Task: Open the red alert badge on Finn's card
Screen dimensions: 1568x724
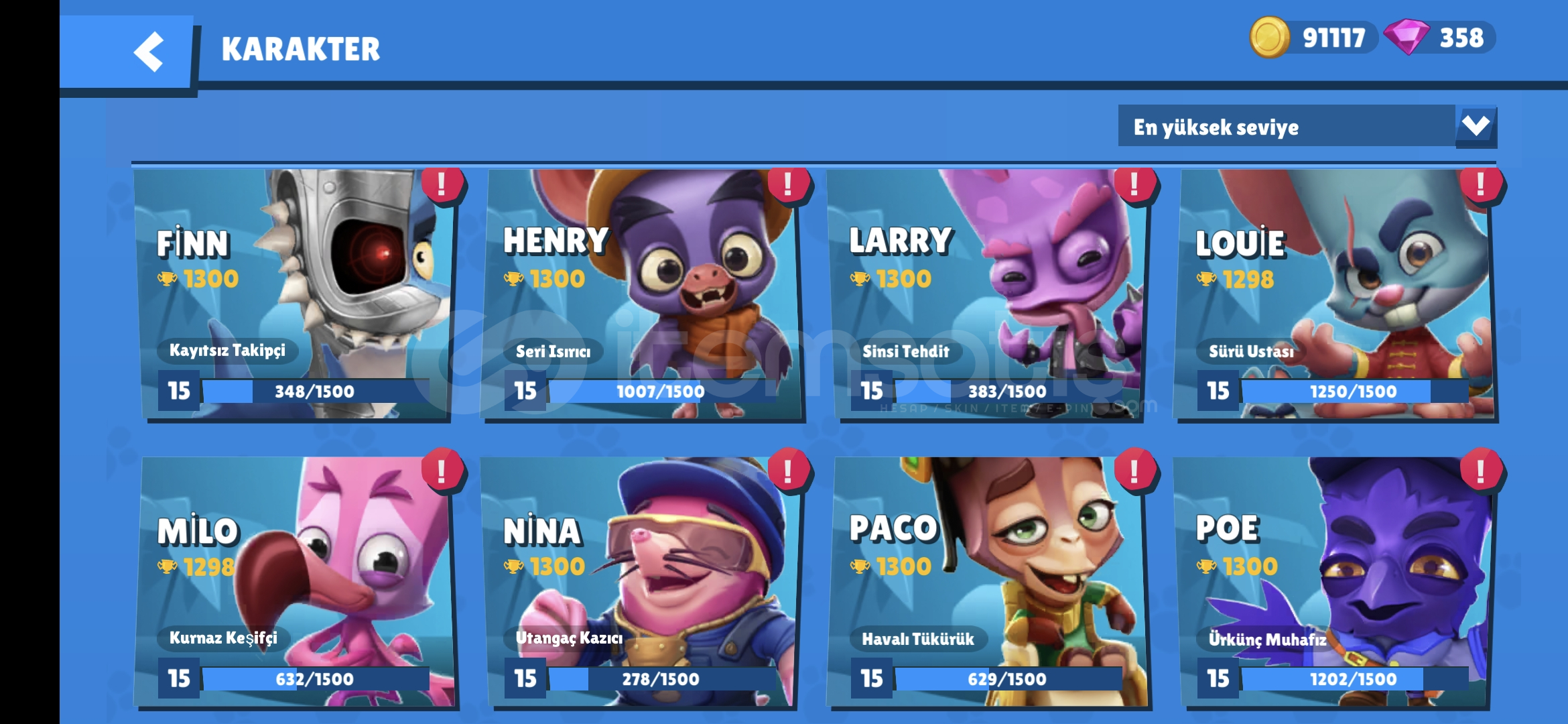Action: click(x=442, y=183)
